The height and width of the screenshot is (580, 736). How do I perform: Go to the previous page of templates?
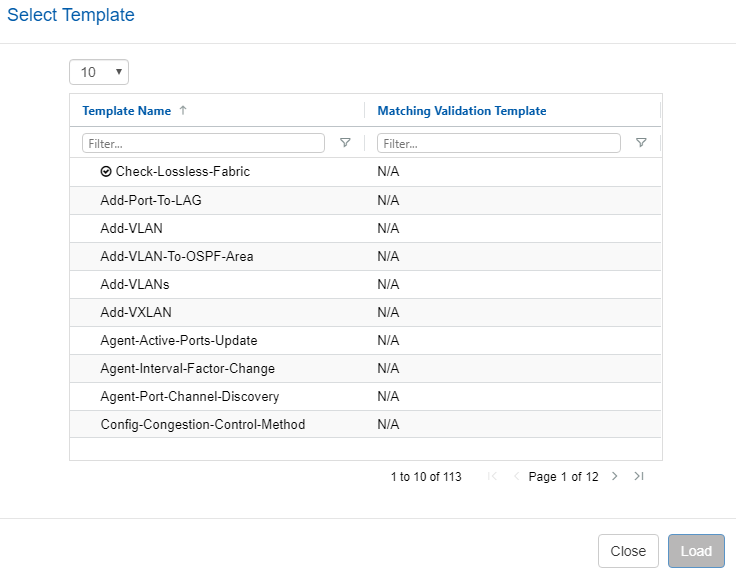[516, 477]
